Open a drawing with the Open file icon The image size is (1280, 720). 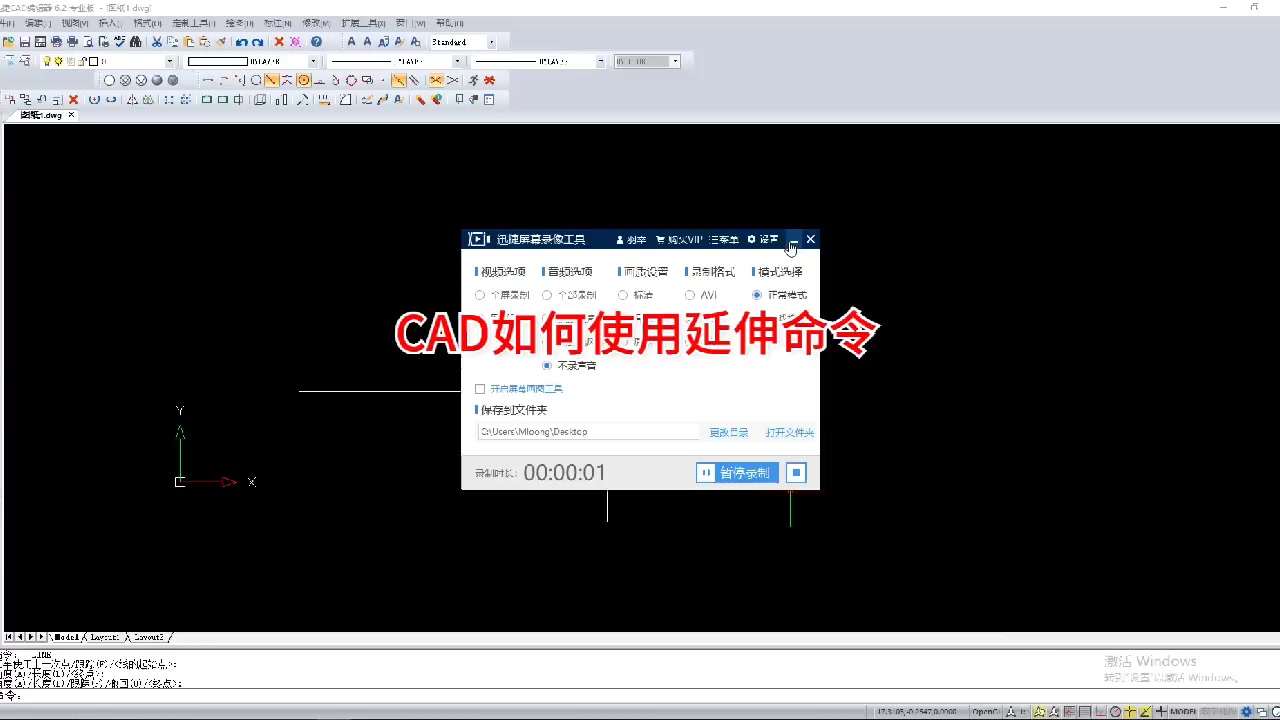point(8,41)
